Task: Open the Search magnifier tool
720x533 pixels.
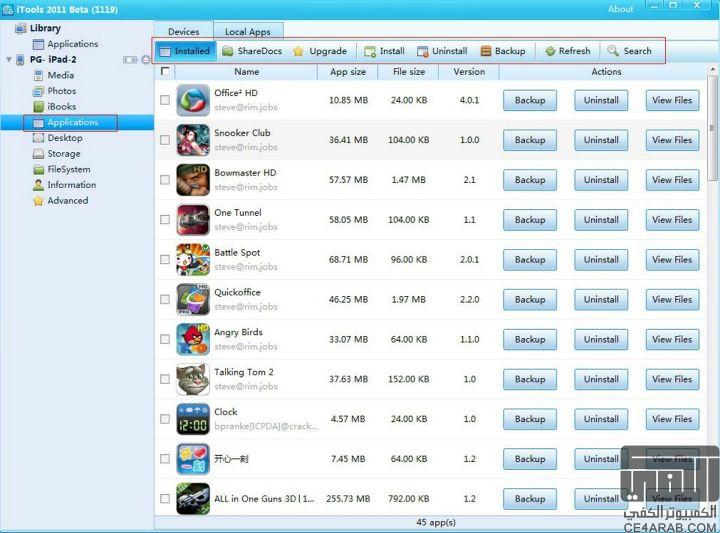Action: point(630,51)
